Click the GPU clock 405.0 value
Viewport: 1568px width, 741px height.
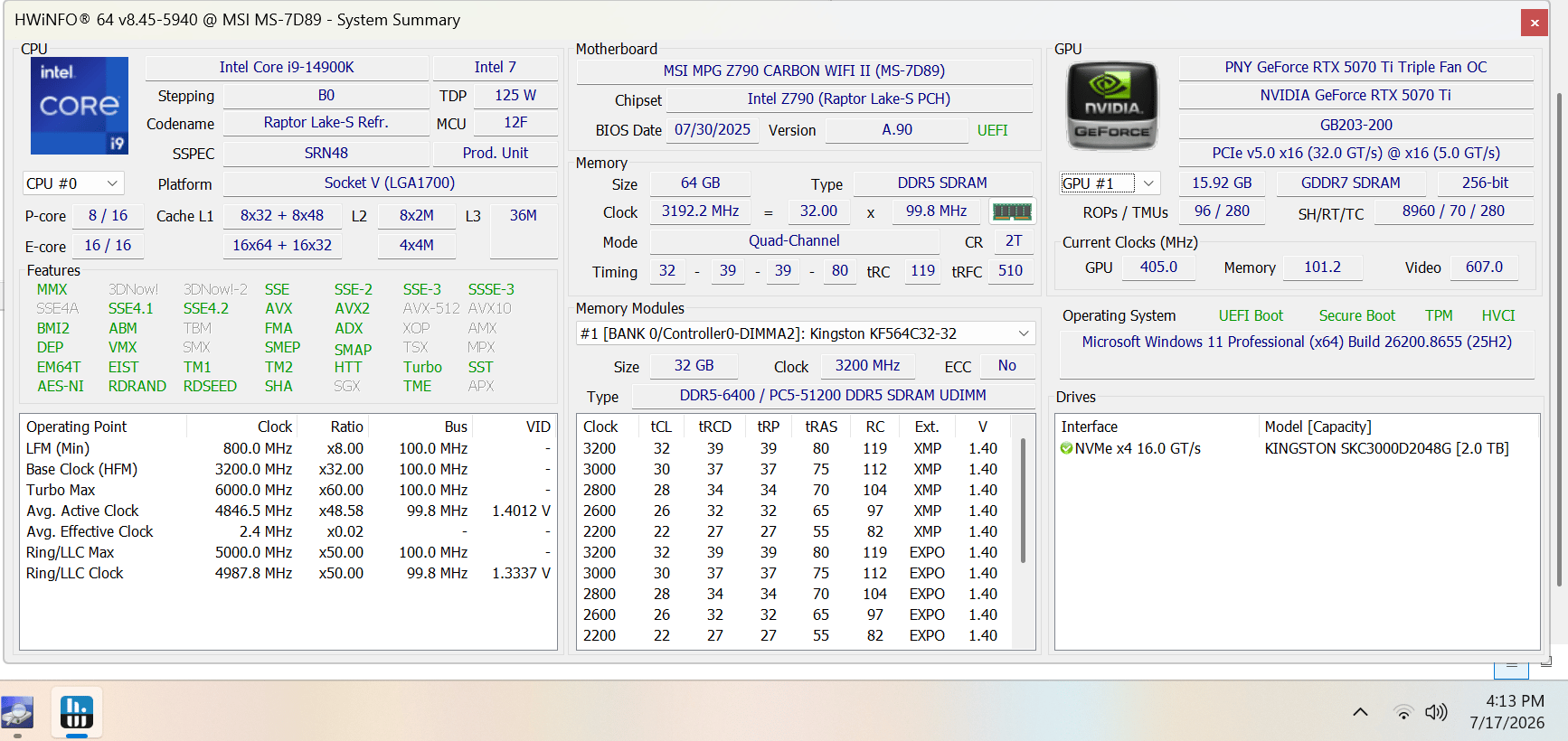(1158, 267)
